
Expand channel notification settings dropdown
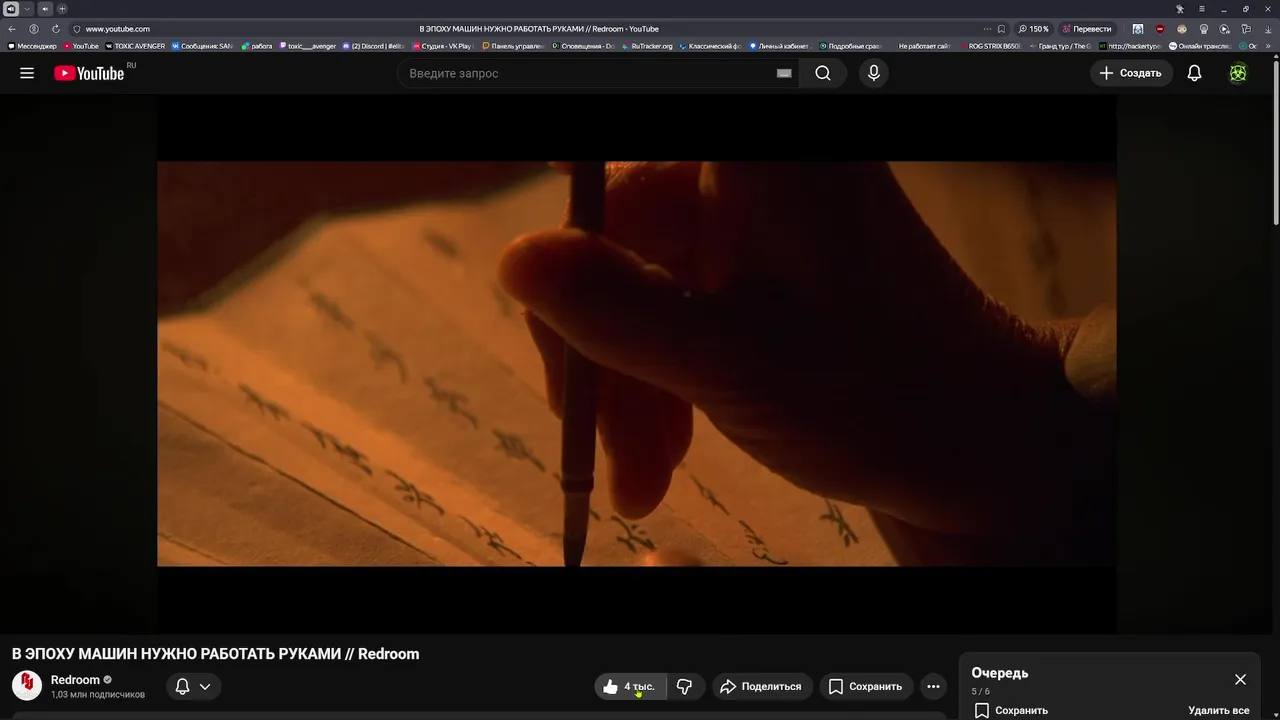point(193,686)
